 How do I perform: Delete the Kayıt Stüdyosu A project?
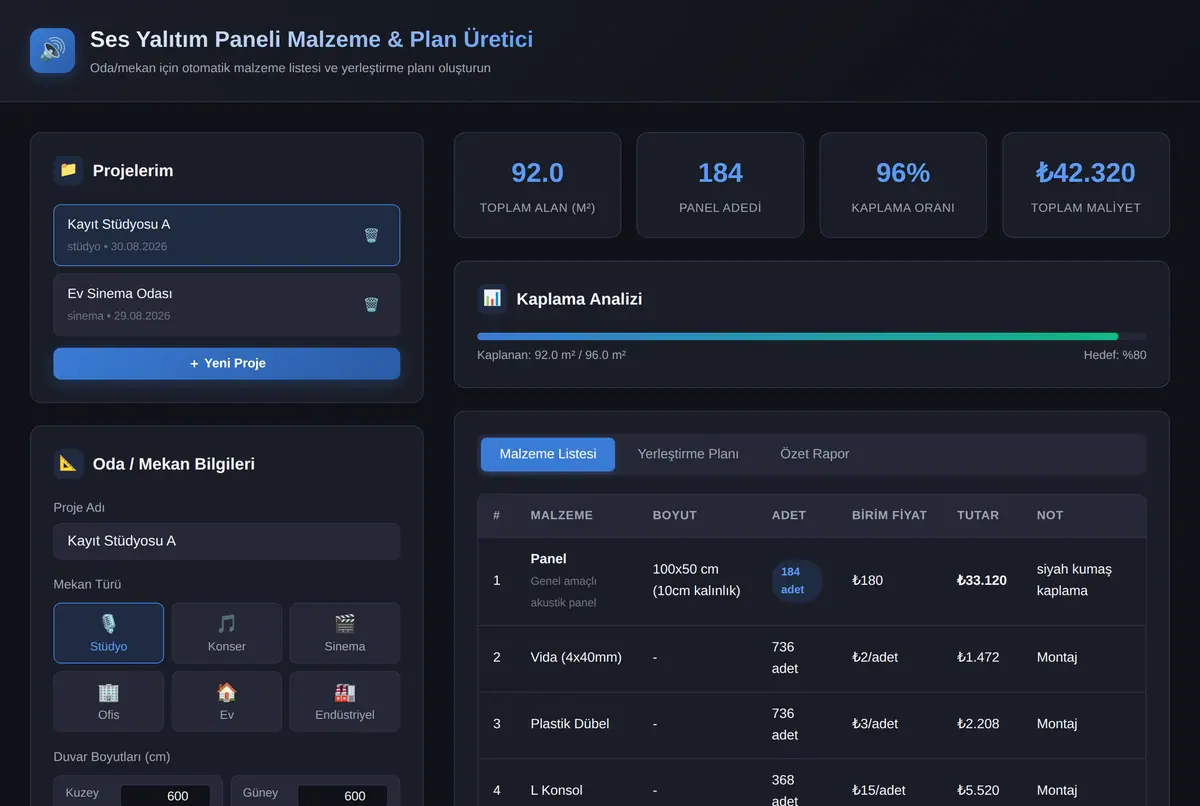coord(371,235)
